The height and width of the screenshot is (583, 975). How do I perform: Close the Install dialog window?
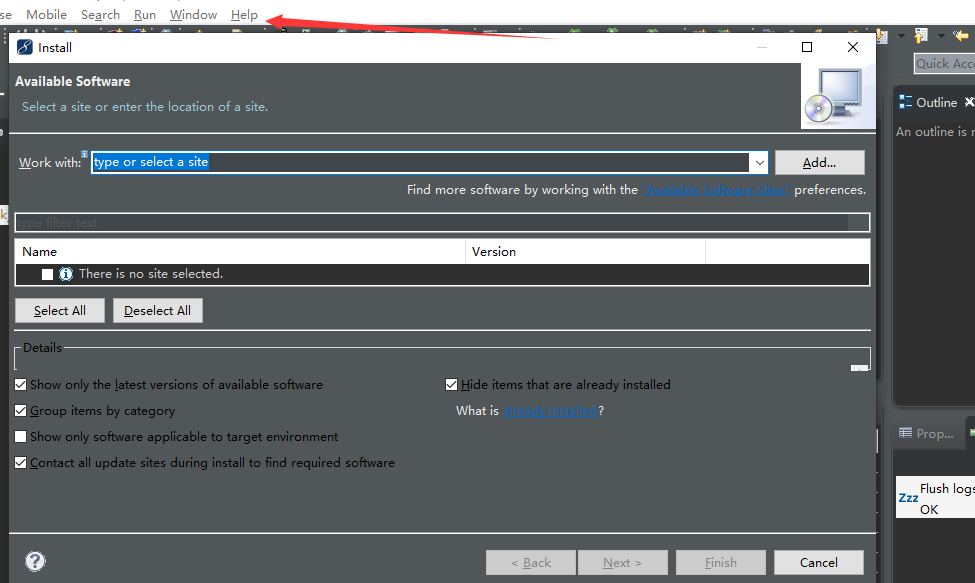coord(853,47)
